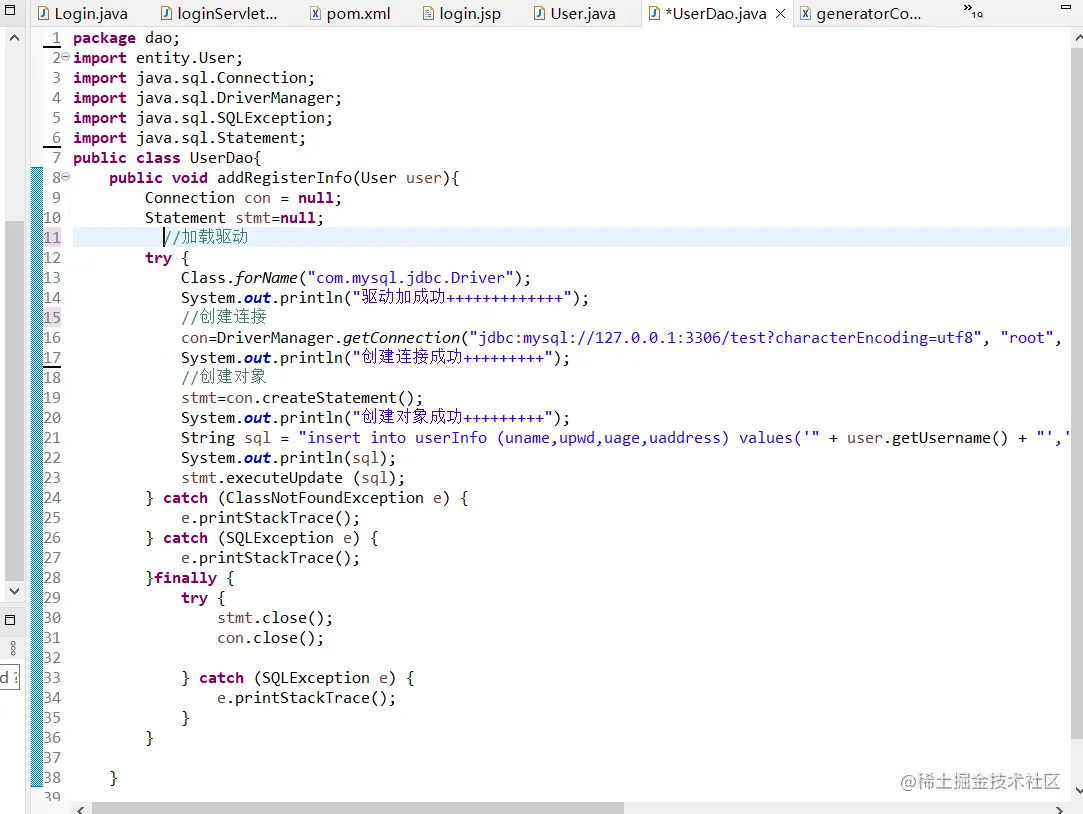Click the '}finally {' line
Image resolution: width=1083 pixels, height=814 pixels.
(x=190, y=579)
